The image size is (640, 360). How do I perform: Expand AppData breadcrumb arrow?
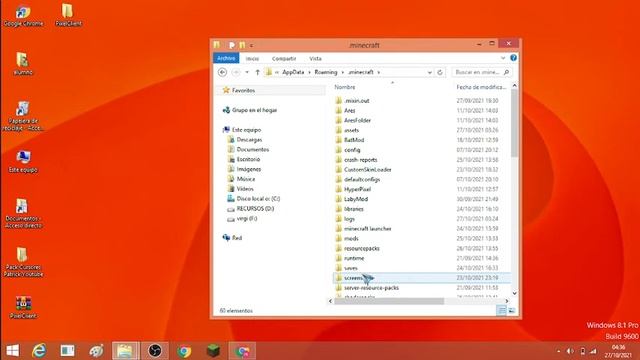310,72
